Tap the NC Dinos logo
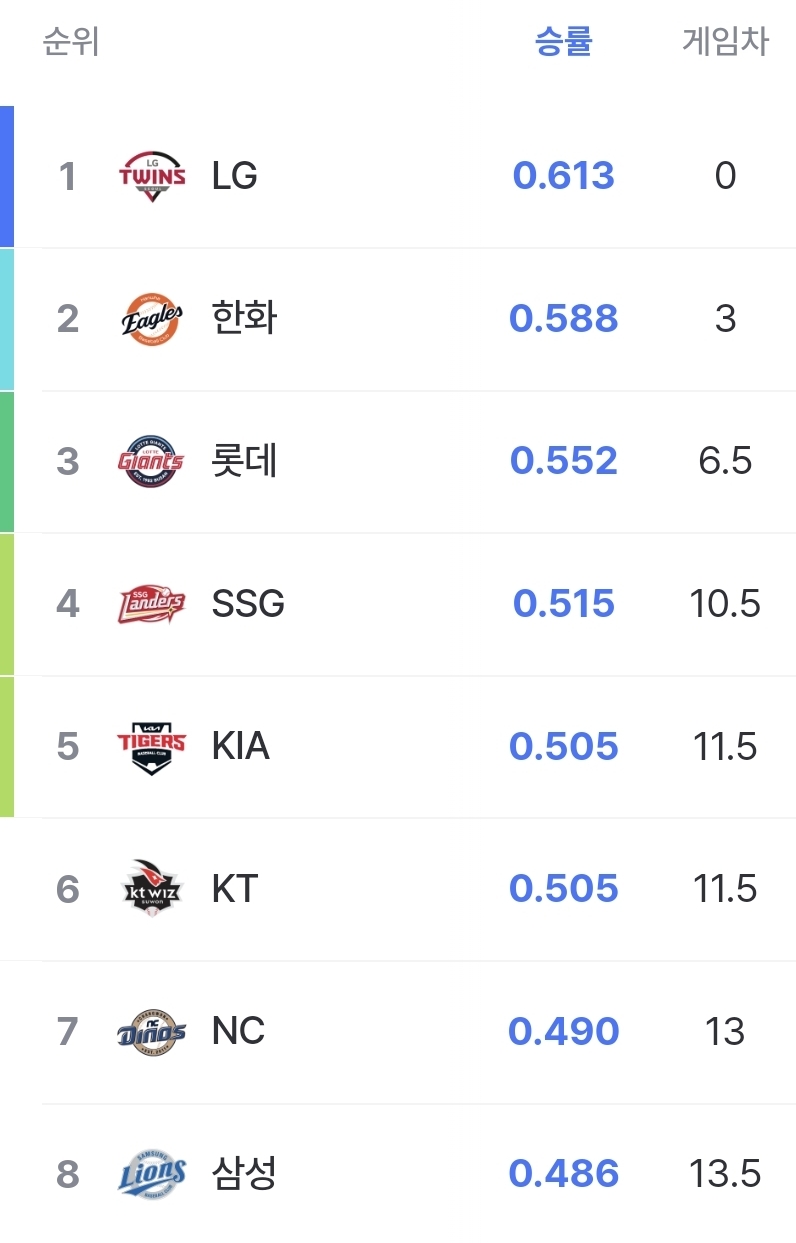Viewport: 796px width, 1243px height. click(152, 1032)
